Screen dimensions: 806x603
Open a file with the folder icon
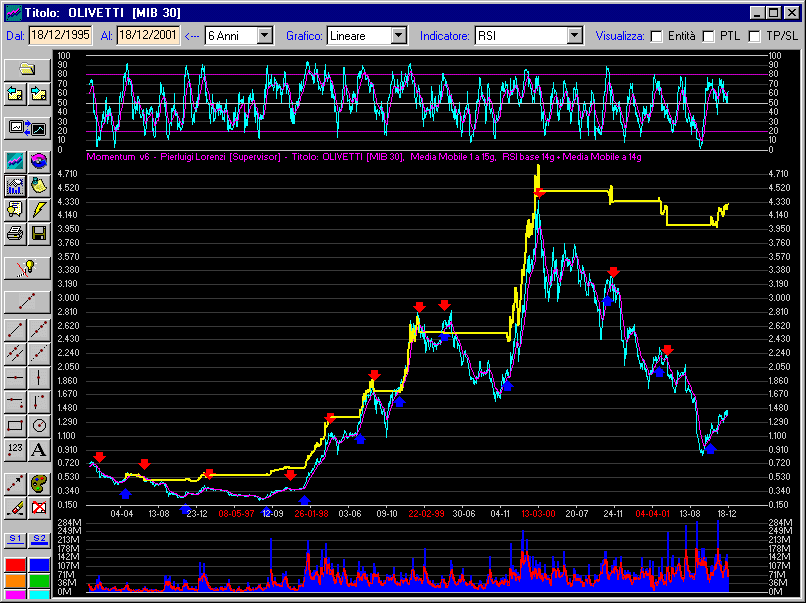[27, 69]
